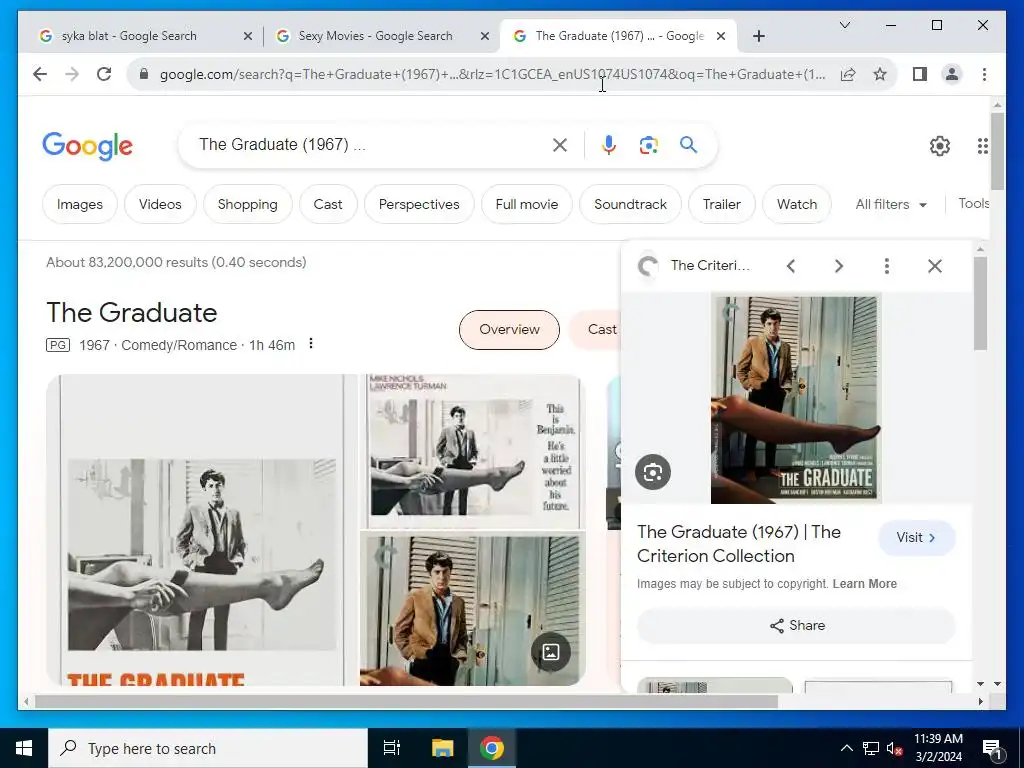Viewport: 1024px width, 768px height.
Task: Select the Trailer filter chip
Action: [x=722, y=204]
